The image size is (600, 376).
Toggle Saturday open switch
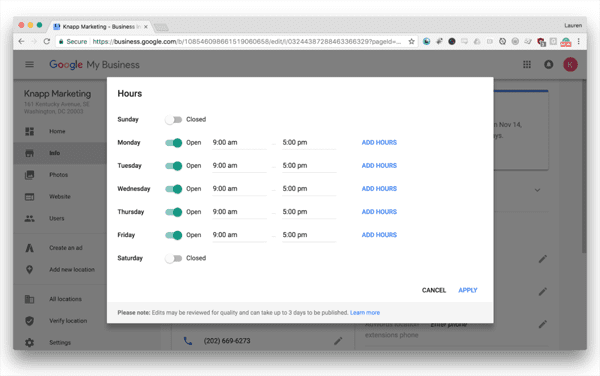pyautogui.click(x=173, y=259)
